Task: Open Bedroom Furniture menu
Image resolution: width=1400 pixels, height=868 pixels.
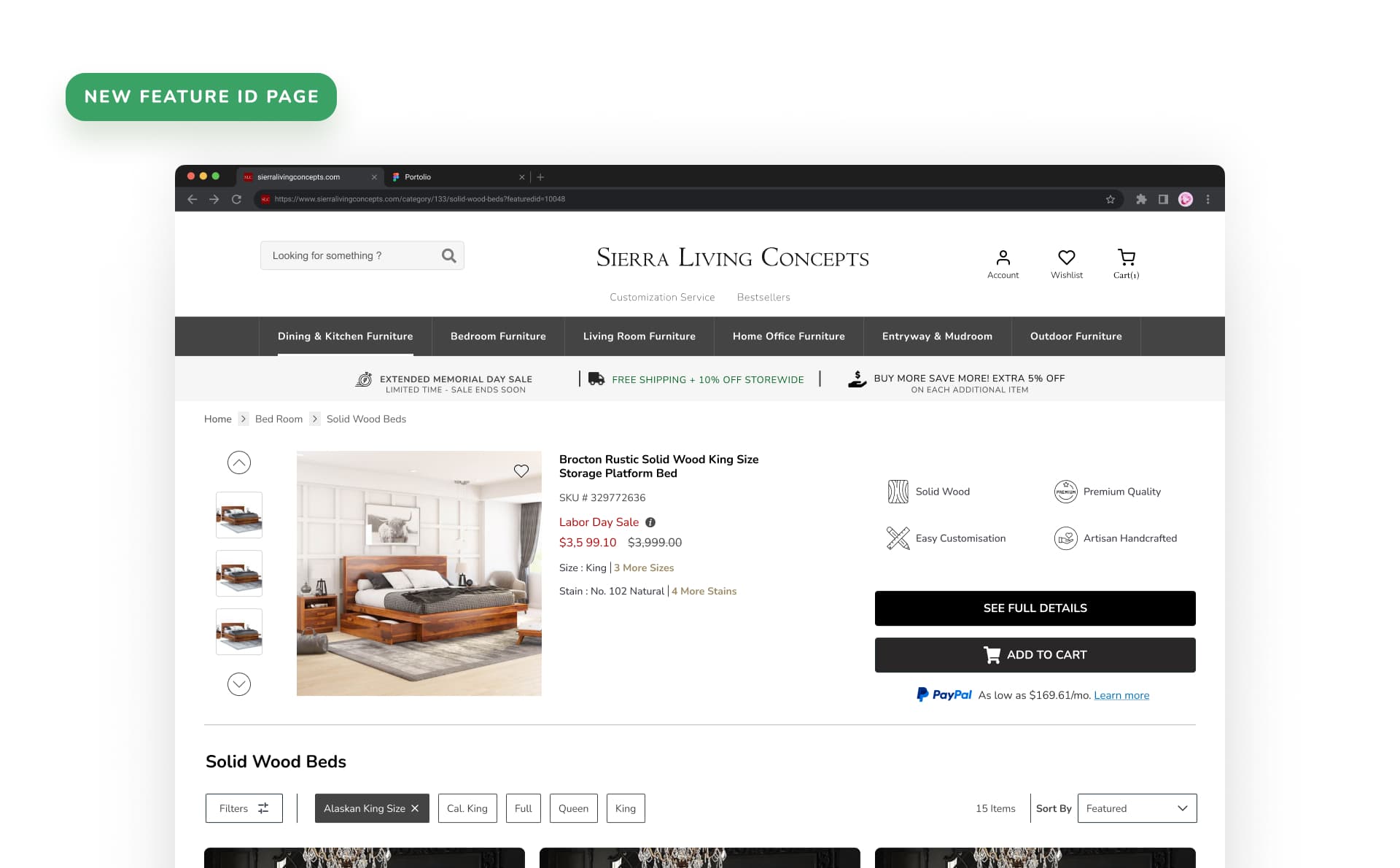Action: click(498, 336)
